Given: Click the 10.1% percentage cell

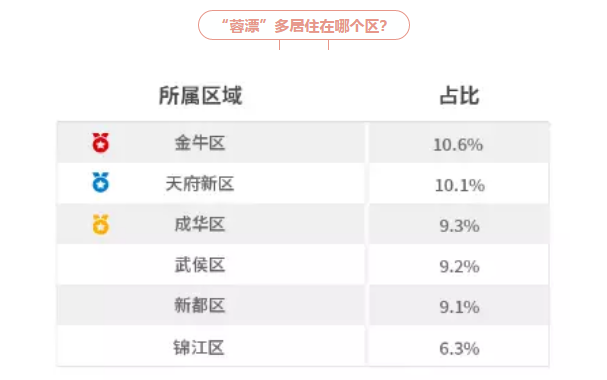Looking at the screenshot, I should pos(460,185).
